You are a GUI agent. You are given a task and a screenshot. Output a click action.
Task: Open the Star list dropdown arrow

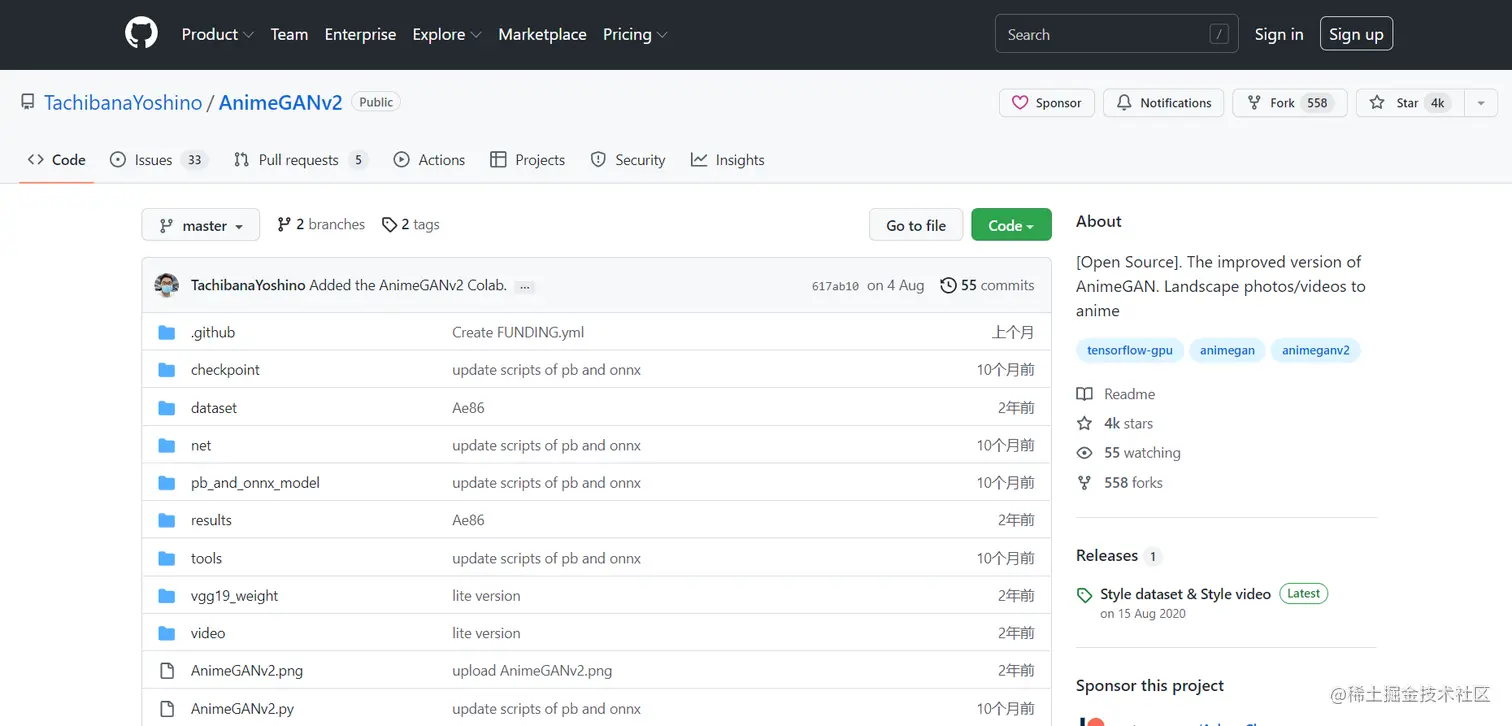coord(1481,103)
